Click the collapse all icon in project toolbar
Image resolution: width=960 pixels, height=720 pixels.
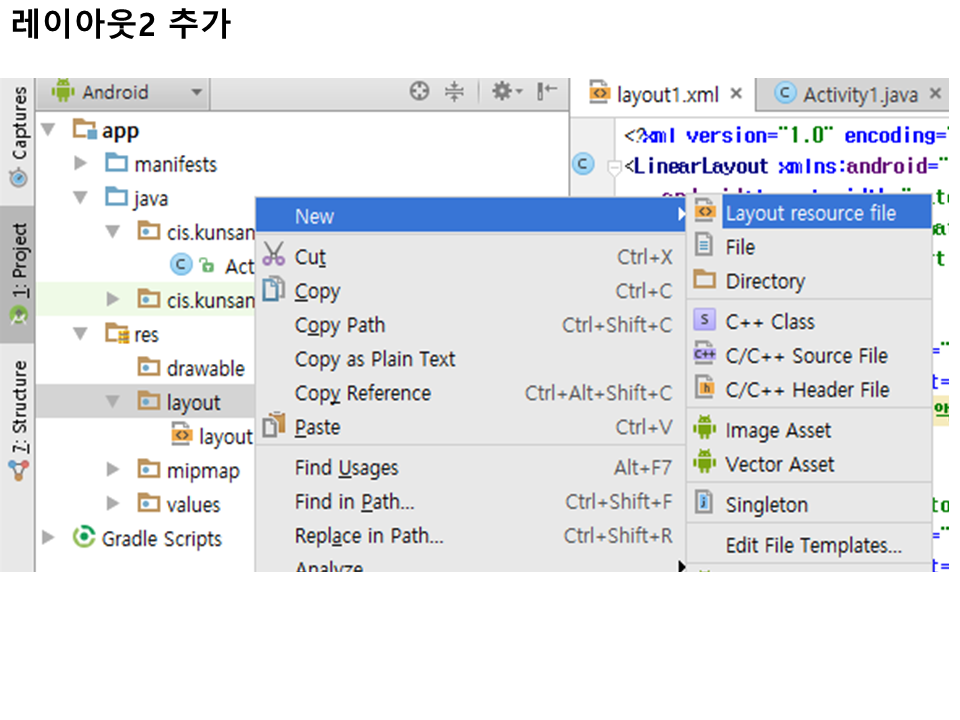click(x=454, y=92)
